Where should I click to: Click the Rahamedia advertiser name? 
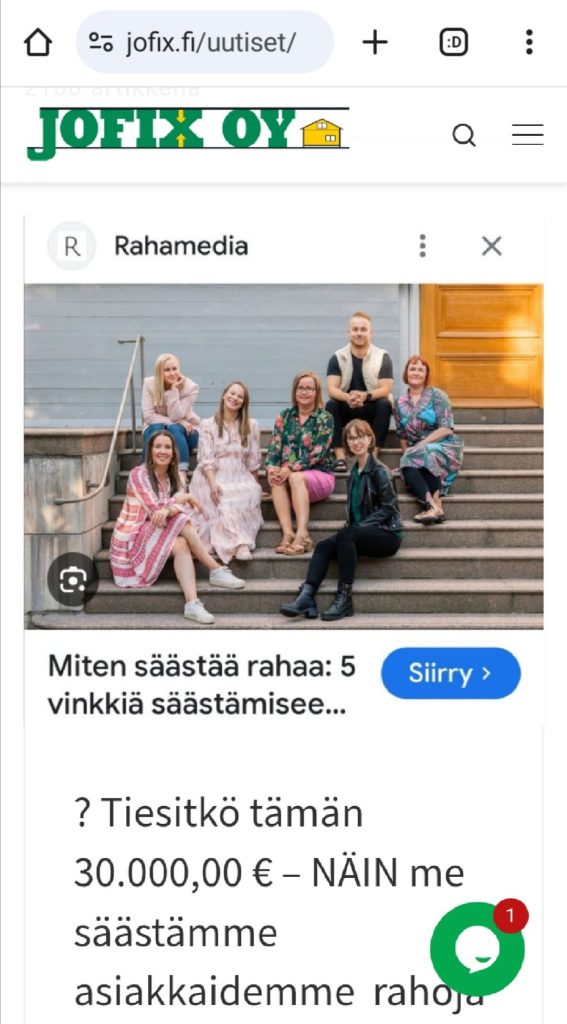pos(181,246)
